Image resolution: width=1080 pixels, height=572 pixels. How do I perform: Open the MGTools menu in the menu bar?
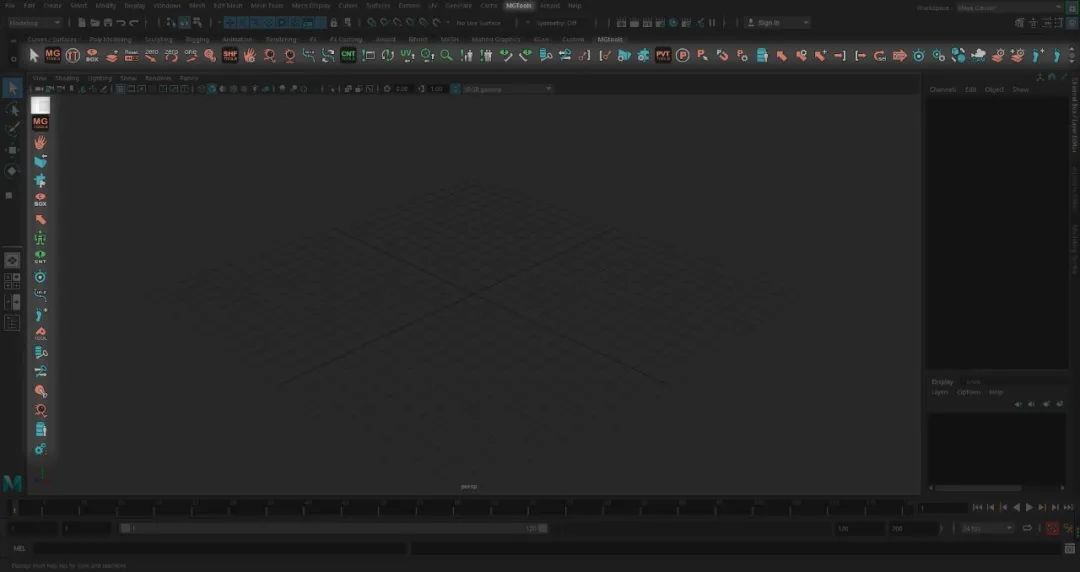pyautogui.click(x=519, y=6)
